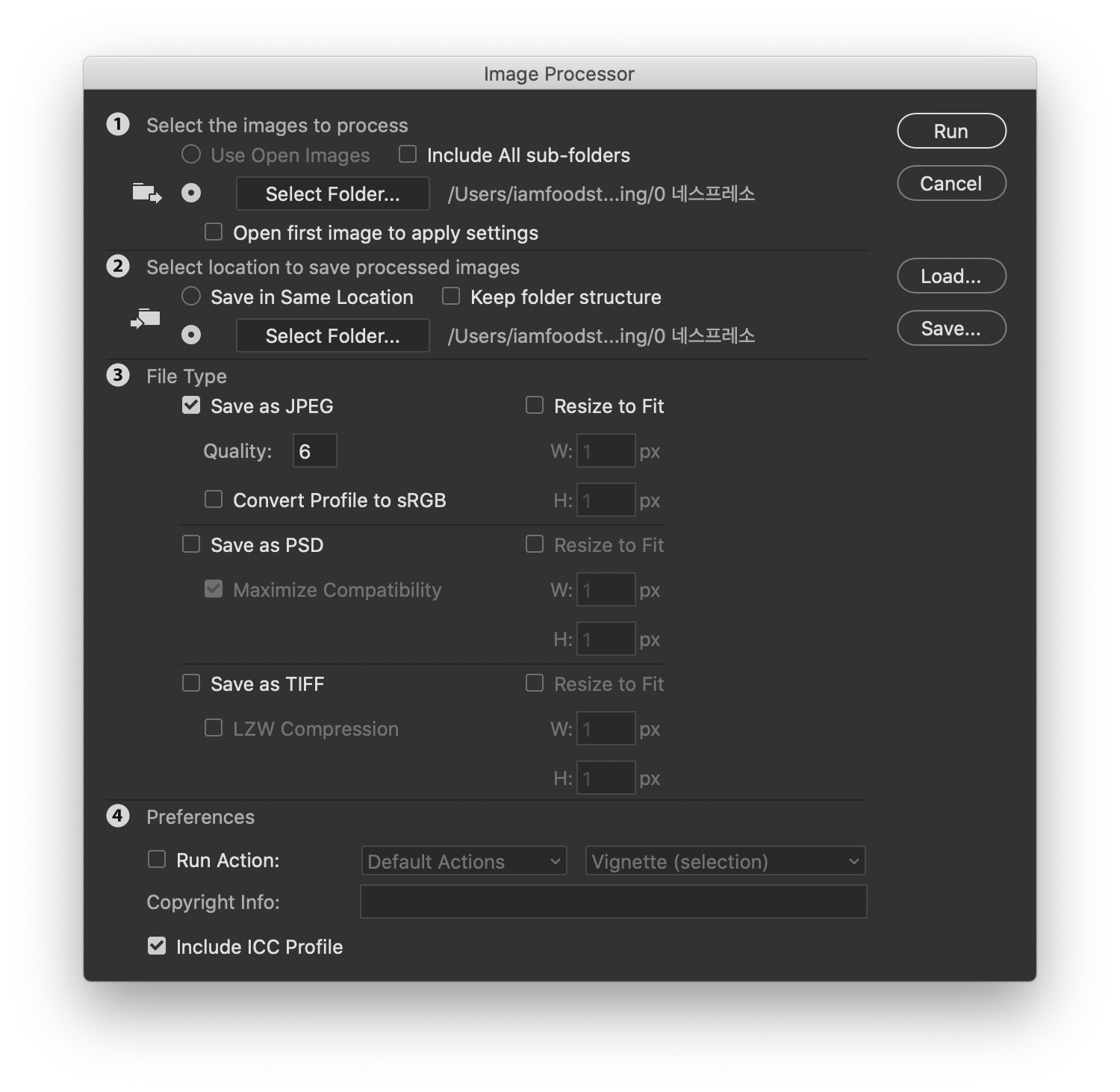Click the destination folder icon in section 2

pyautogui.click(x=146, y=319)
